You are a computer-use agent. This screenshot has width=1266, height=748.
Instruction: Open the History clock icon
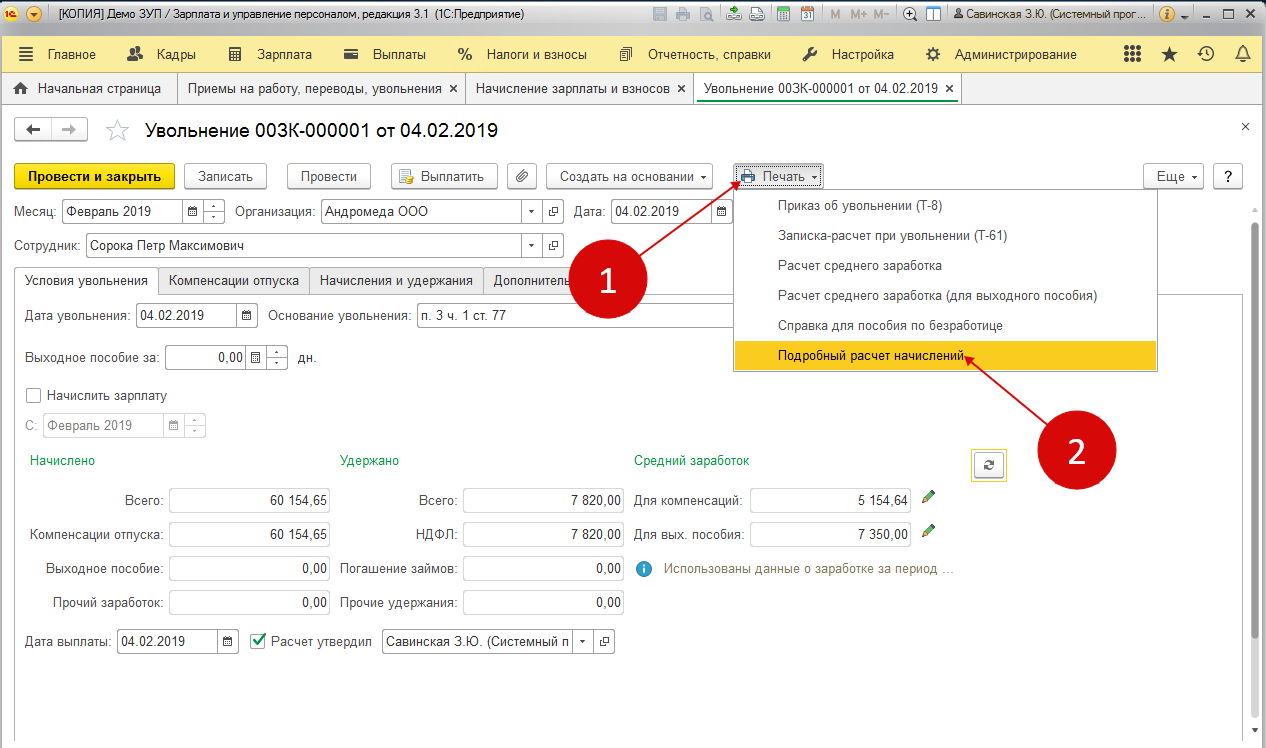coord(1206,54)
